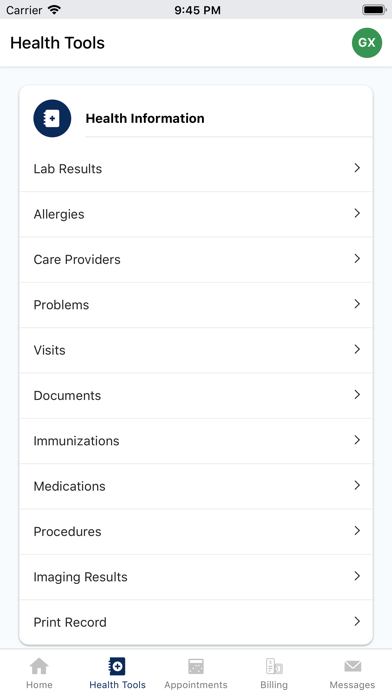Open the Problems list item
Image resolution: width=392 pixels, height=696 pixels.
[x=196, y=305]
